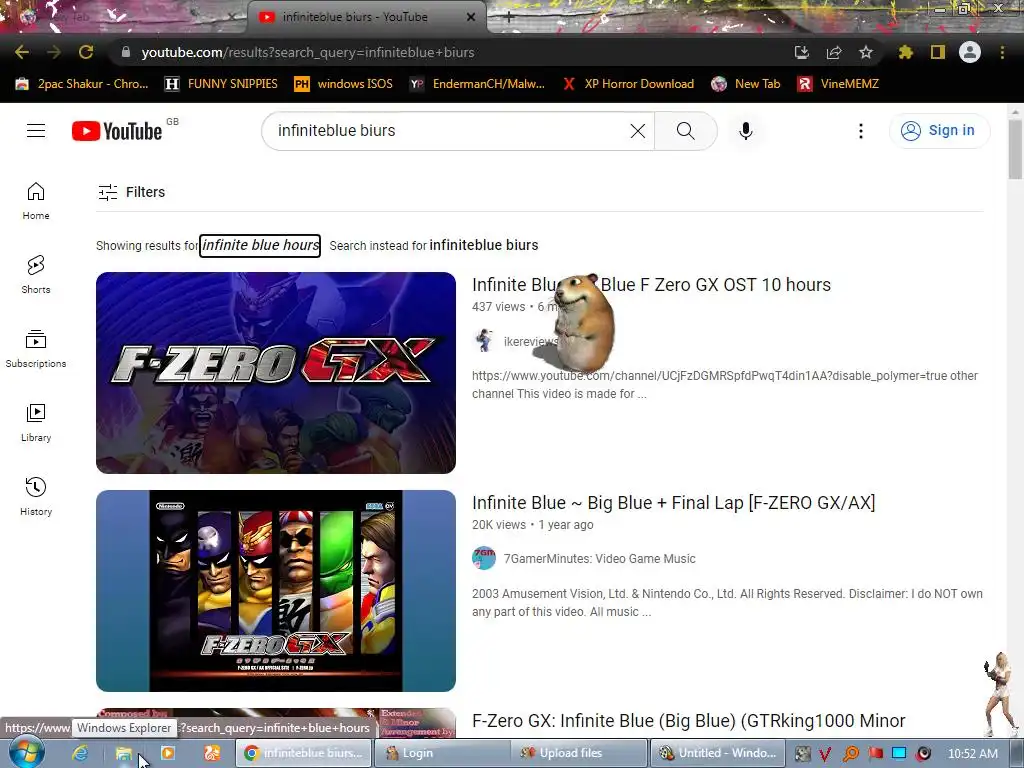
Task: Switch to the Login taskbar window
Action: 441,753
